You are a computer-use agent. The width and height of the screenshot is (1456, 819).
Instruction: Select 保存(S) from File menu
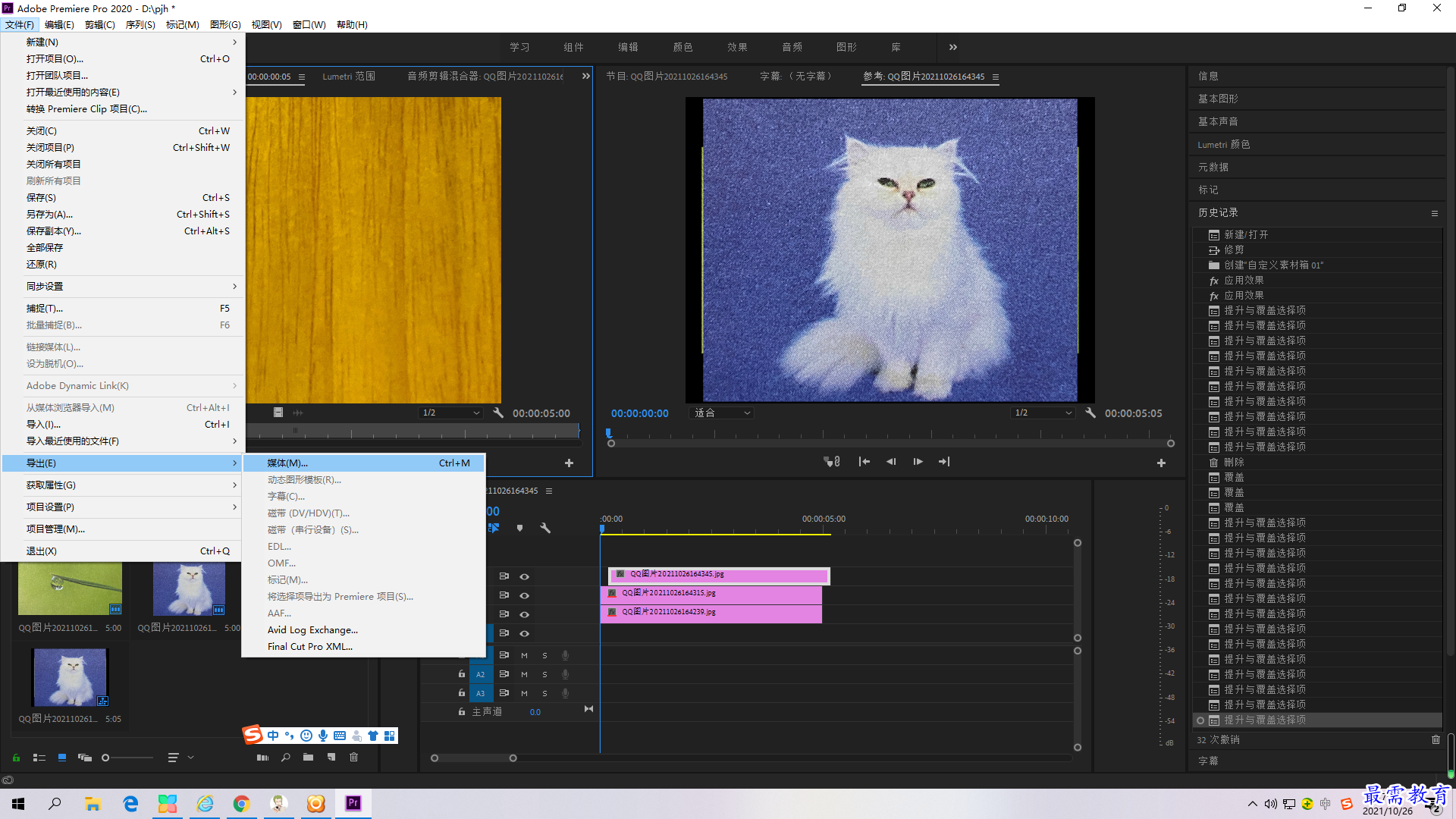click(123, 197)
